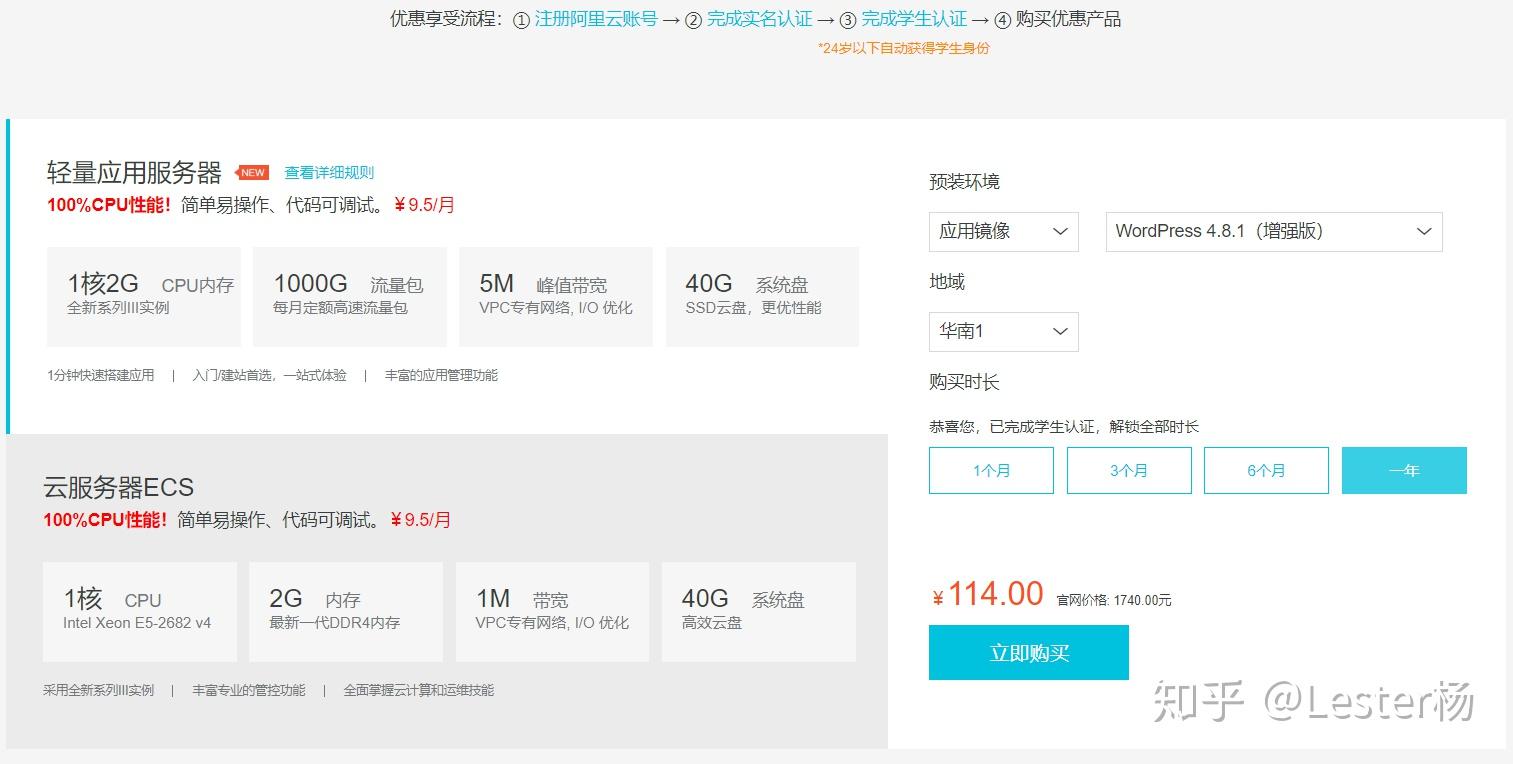
Task: Choose 6个月 purchase duration
Action: pos(1266,470)
